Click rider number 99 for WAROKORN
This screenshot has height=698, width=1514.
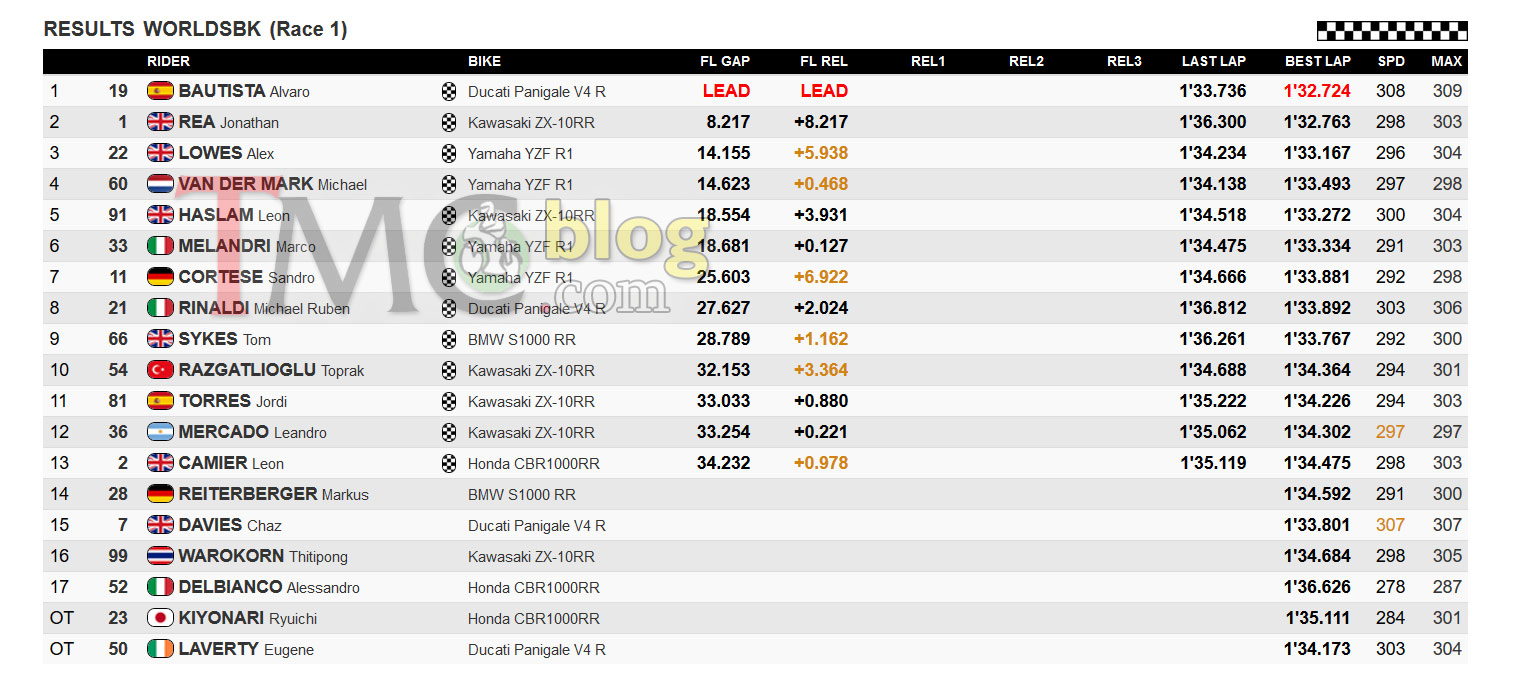click(118, 556)
